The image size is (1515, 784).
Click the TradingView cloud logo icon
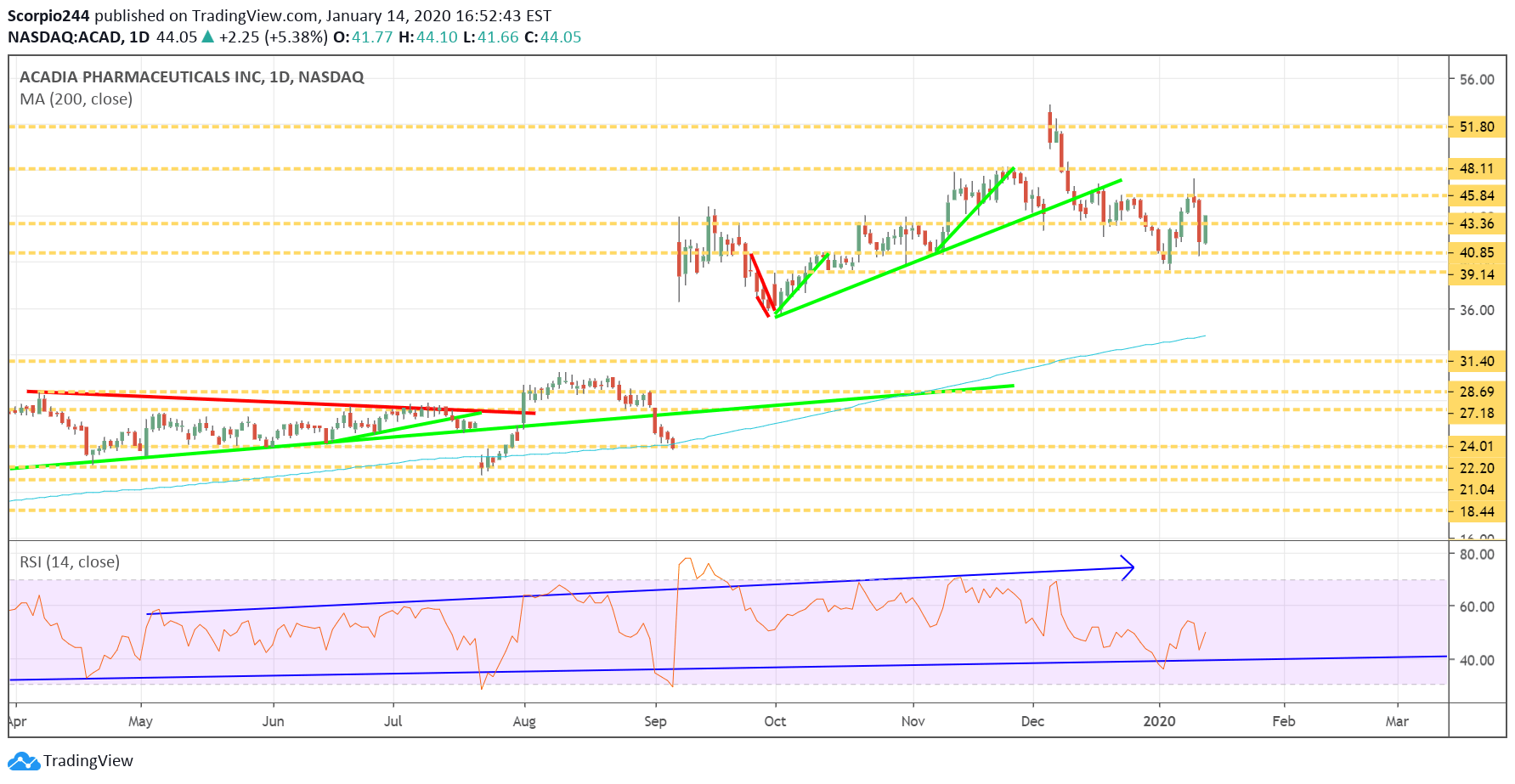24,761
